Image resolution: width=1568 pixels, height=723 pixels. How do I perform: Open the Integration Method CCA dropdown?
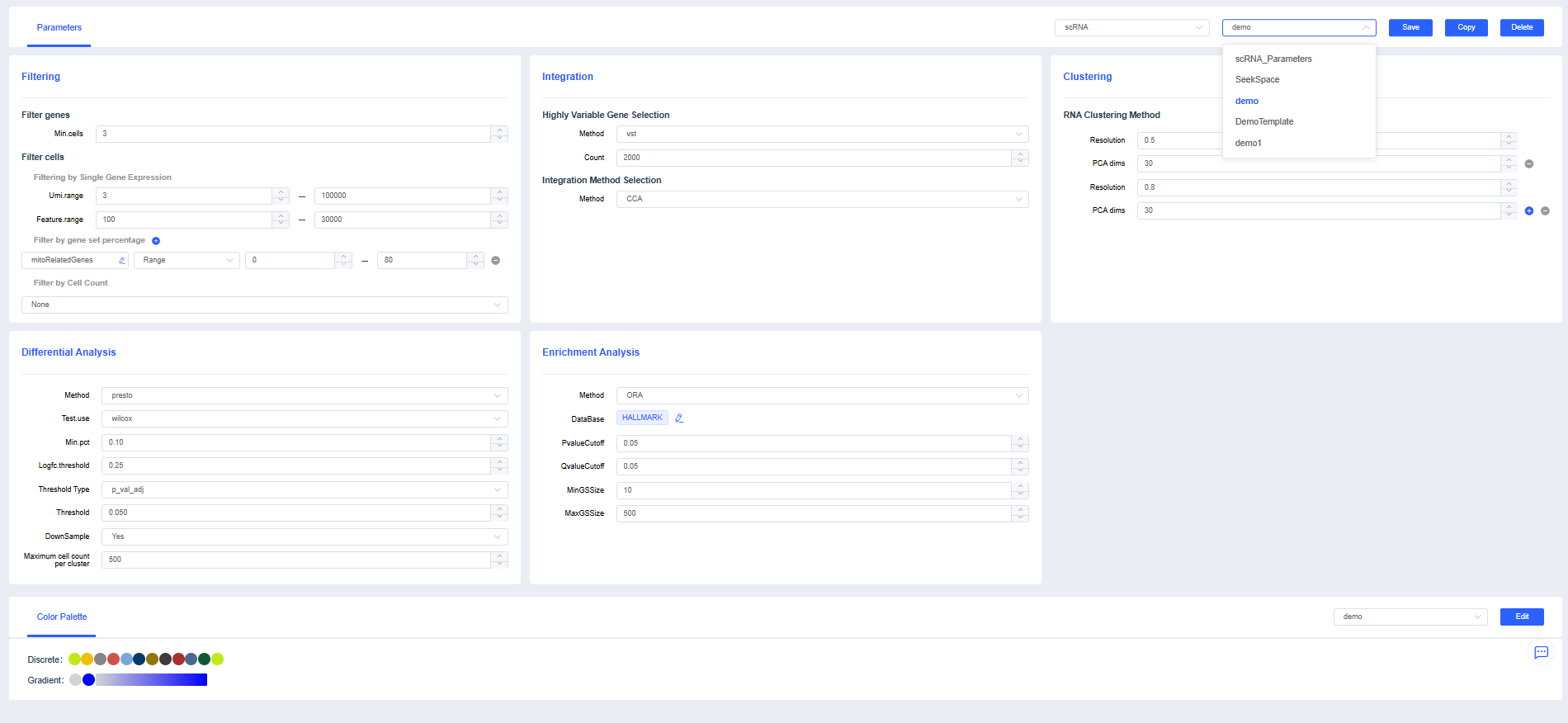(822, 199)
